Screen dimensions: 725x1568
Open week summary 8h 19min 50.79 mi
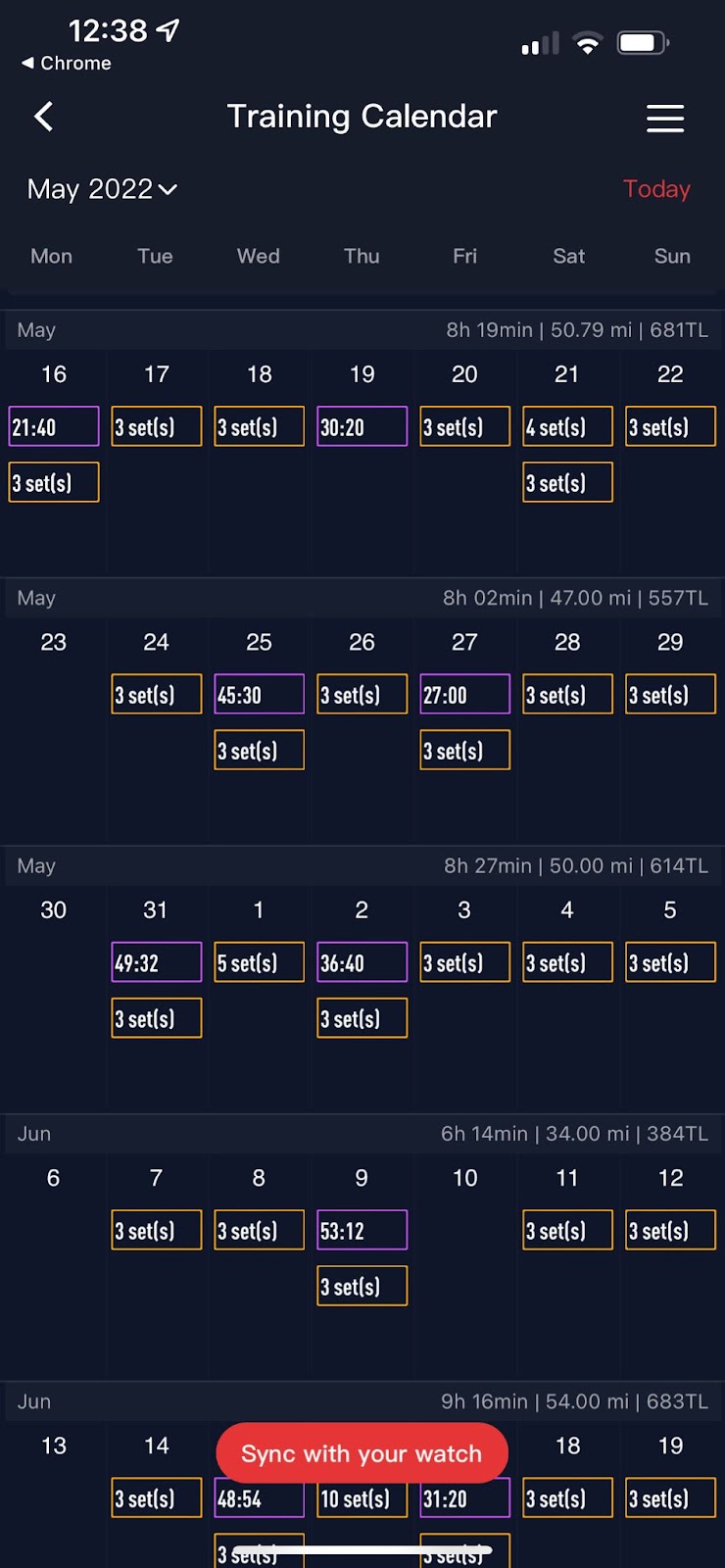click(577, 330)
